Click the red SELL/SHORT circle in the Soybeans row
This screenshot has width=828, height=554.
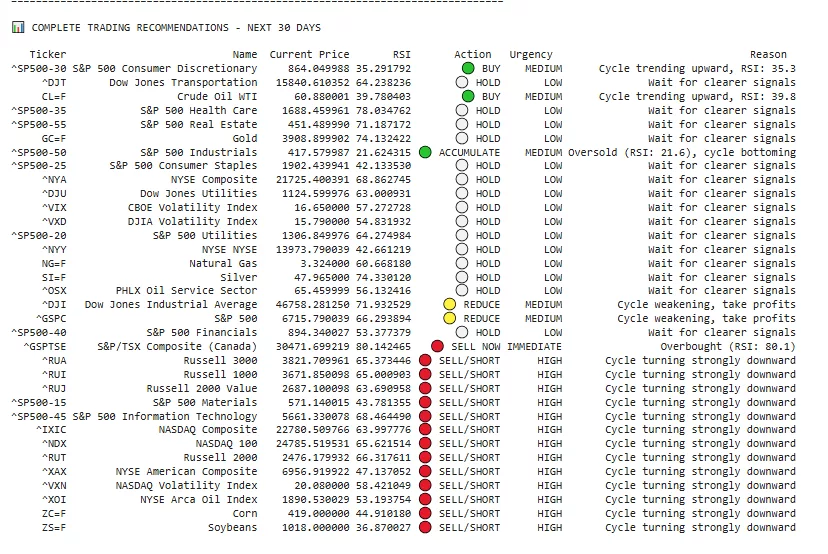coord(425,527)
